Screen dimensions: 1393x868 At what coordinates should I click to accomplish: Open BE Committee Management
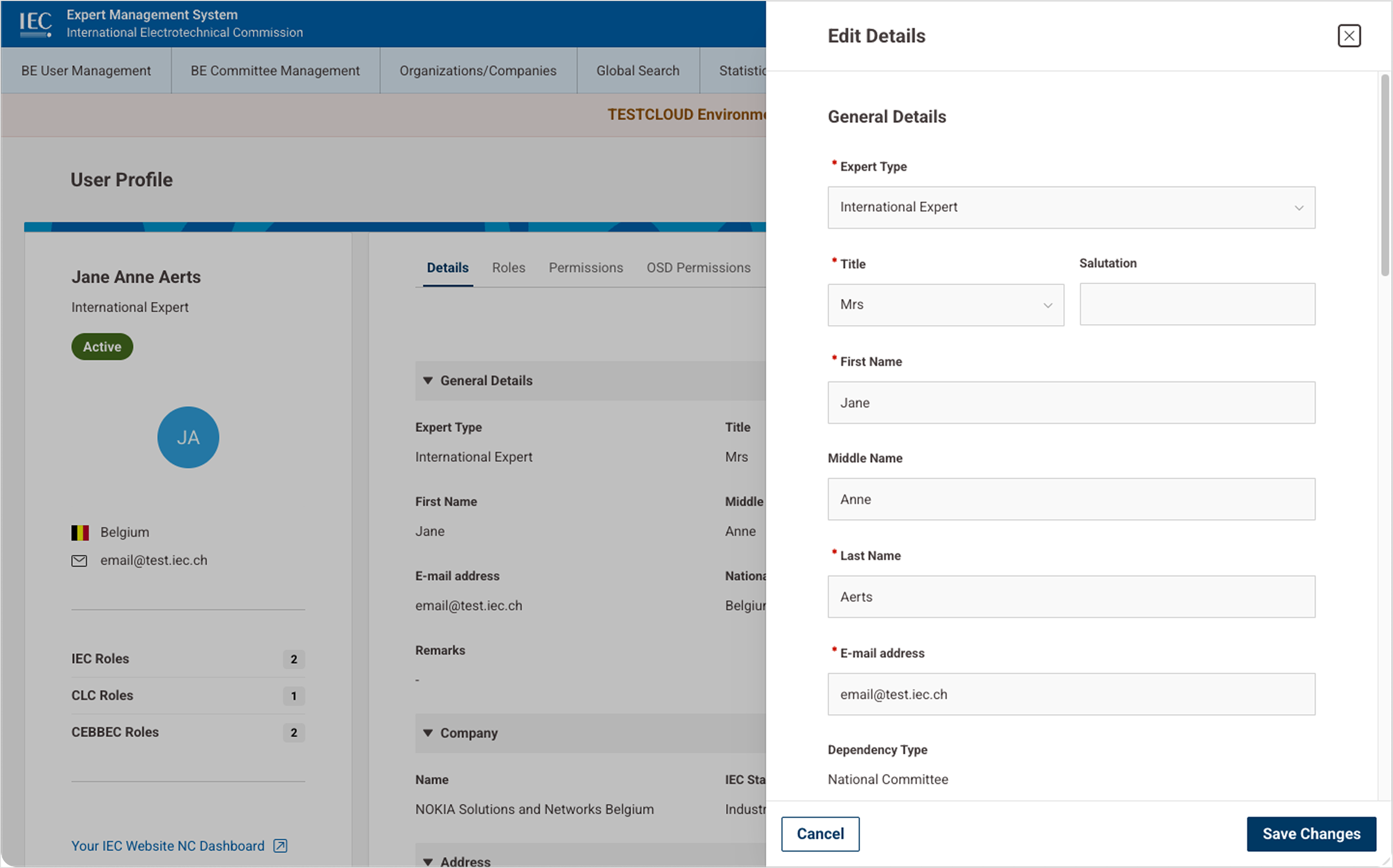(275, 70)
